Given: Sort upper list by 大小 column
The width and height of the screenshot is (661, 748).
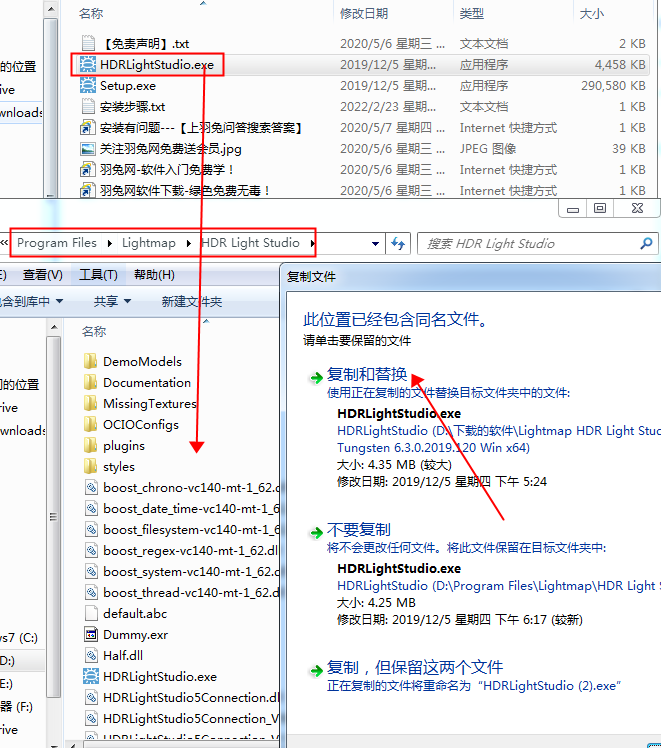Looking at the screenshot, I should tap(591, 13).
